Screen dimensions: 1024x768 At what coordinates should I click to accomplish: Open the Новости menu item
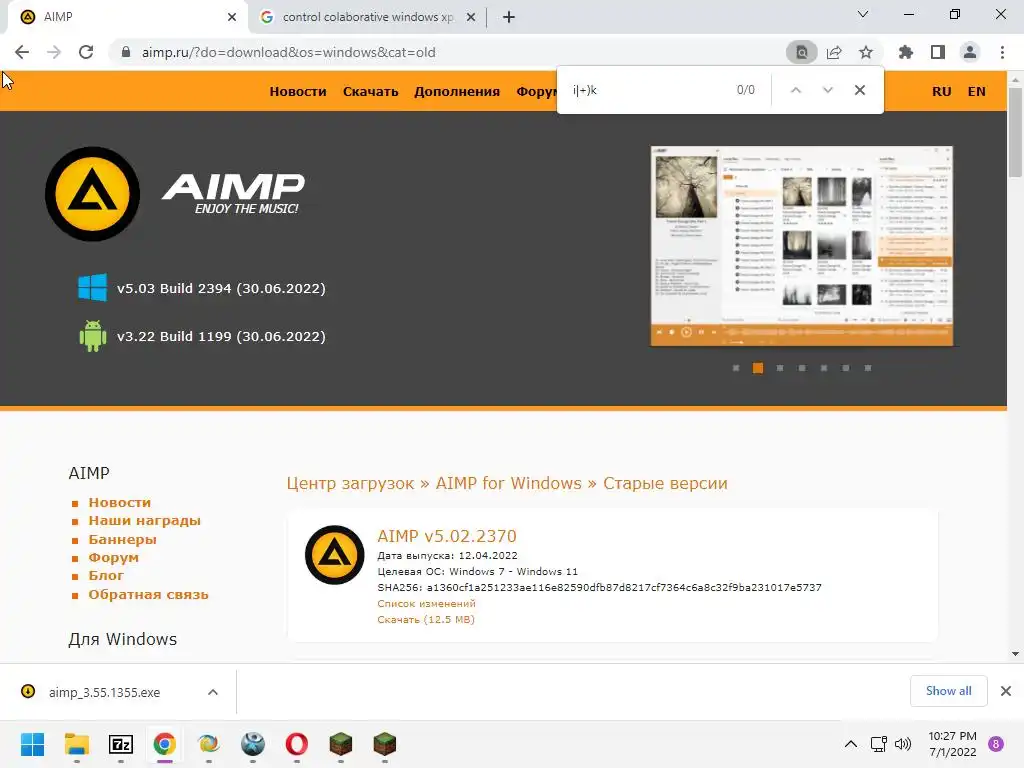[298, 91]
